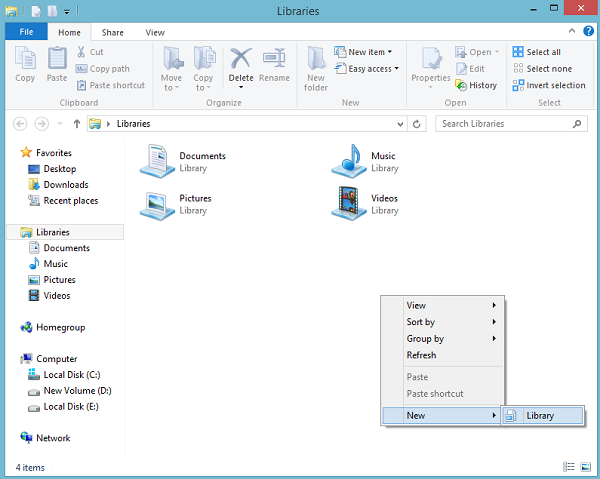The width and height of the screenshot is (600, 479).
Task: Open the Music library icon
Action: pos(349,161)
